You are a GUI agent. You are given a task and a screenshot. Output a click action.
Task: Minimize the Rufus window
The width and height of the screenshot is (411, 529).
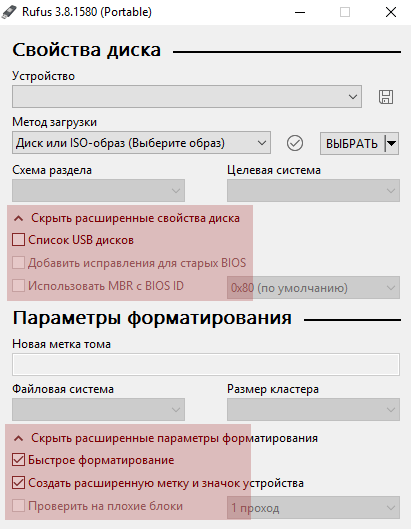[x=300, y=12]
